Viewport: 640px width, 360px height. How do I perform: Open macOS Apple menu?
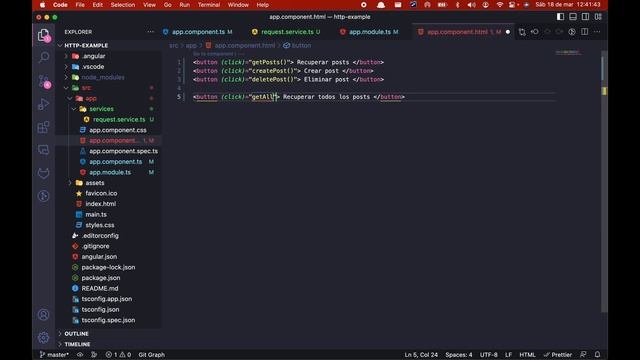pos(42,5)
